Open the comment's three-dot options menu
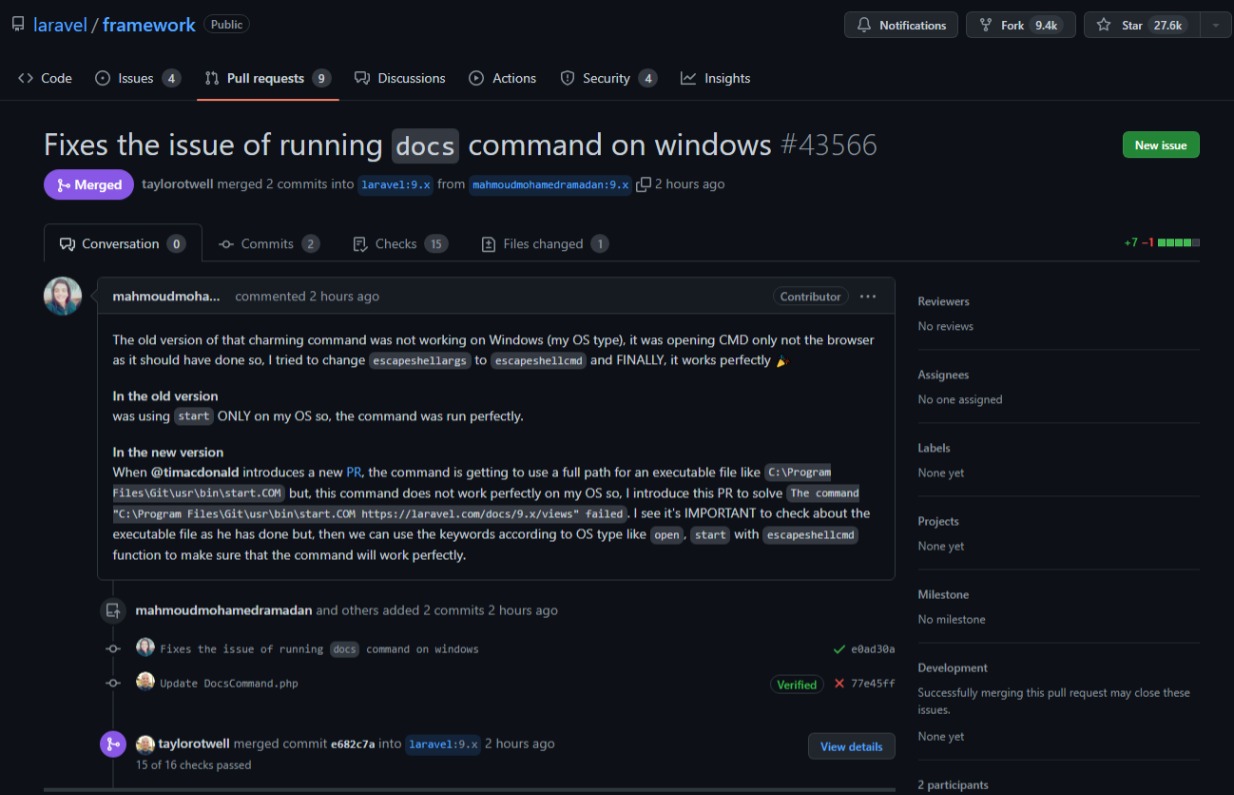The height and width of the screenshot is (795, 1234). [x=868, y=296]
